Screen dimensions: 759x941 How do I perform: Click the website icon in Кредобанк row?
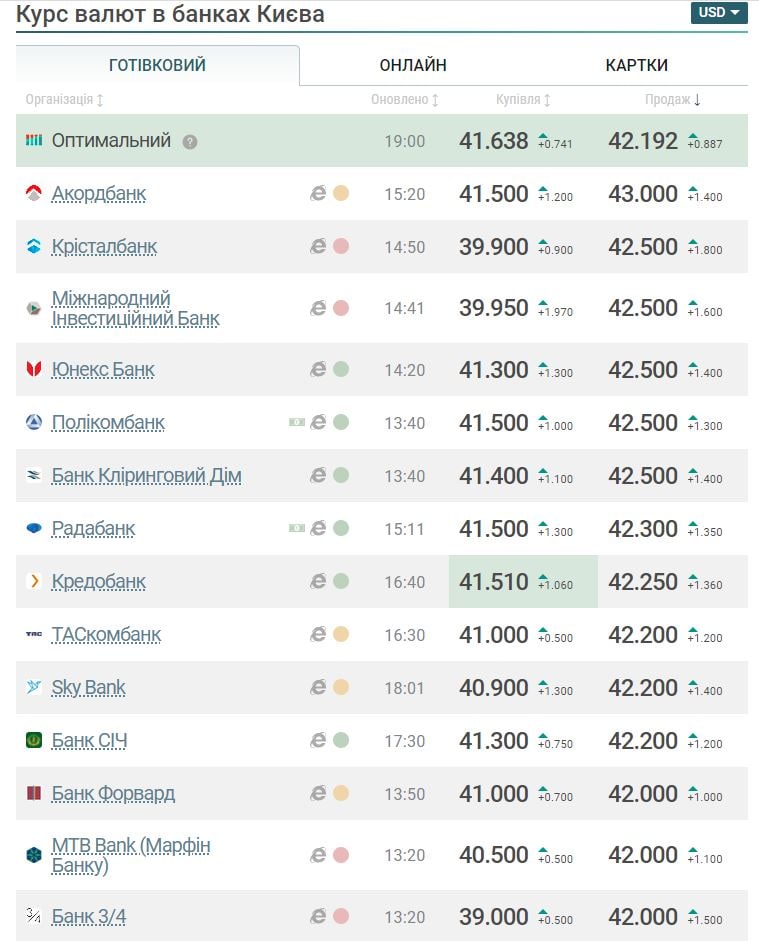coord(318,582)
